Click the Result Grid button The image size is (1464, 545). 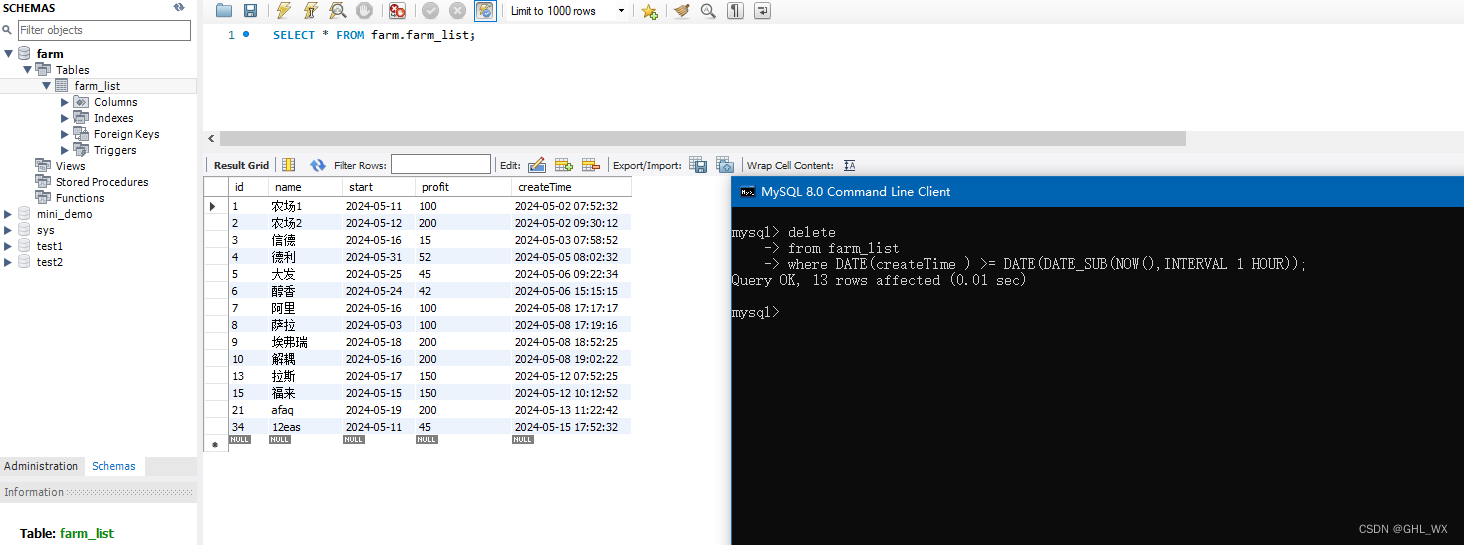[x=241, y=165]
